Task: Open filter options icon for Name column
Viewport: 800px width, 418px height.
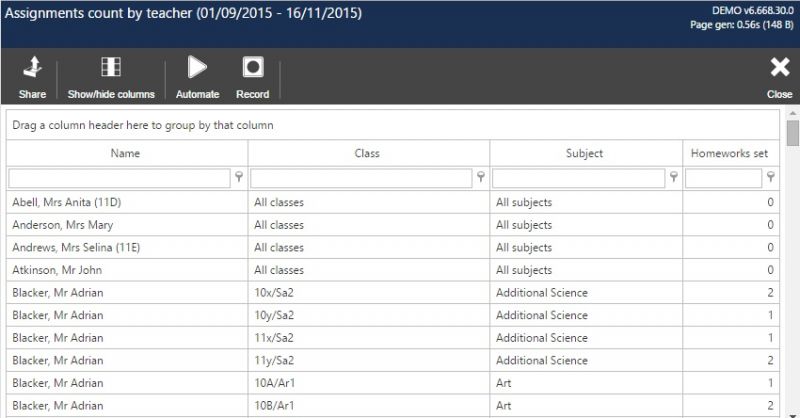Action: (239, 177)
